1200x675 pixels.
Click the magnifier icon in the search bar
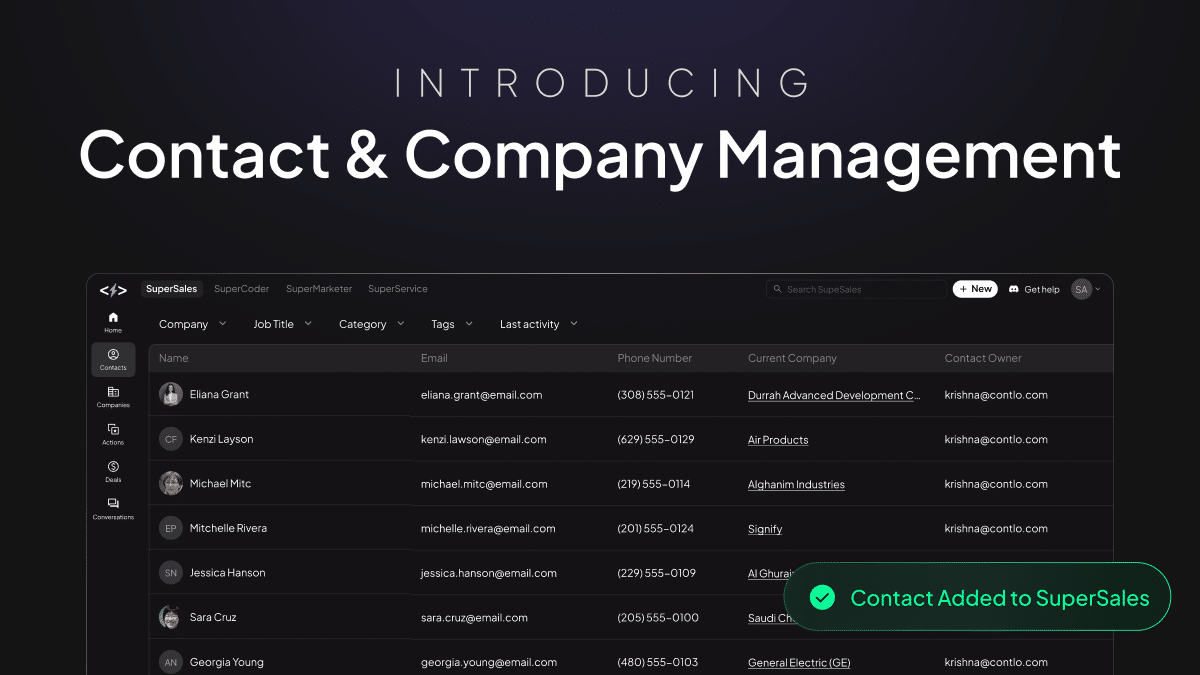(x=779, y=289)
